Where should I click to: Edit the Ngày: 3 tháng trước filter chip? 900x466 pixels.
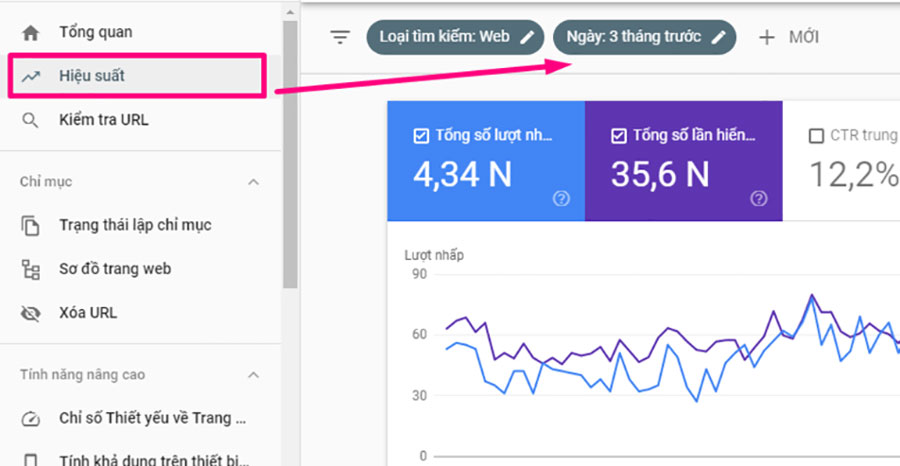coord(644,37)
